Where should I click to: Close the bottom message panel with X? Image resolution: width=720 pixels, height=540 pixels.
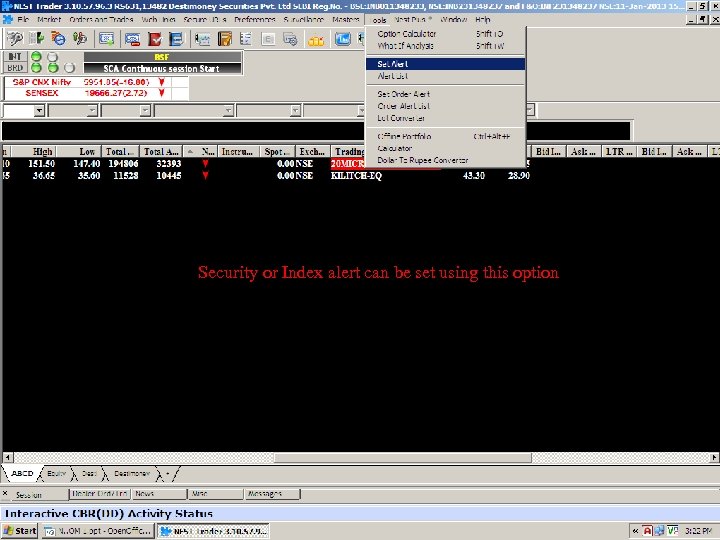coord(5,494)
